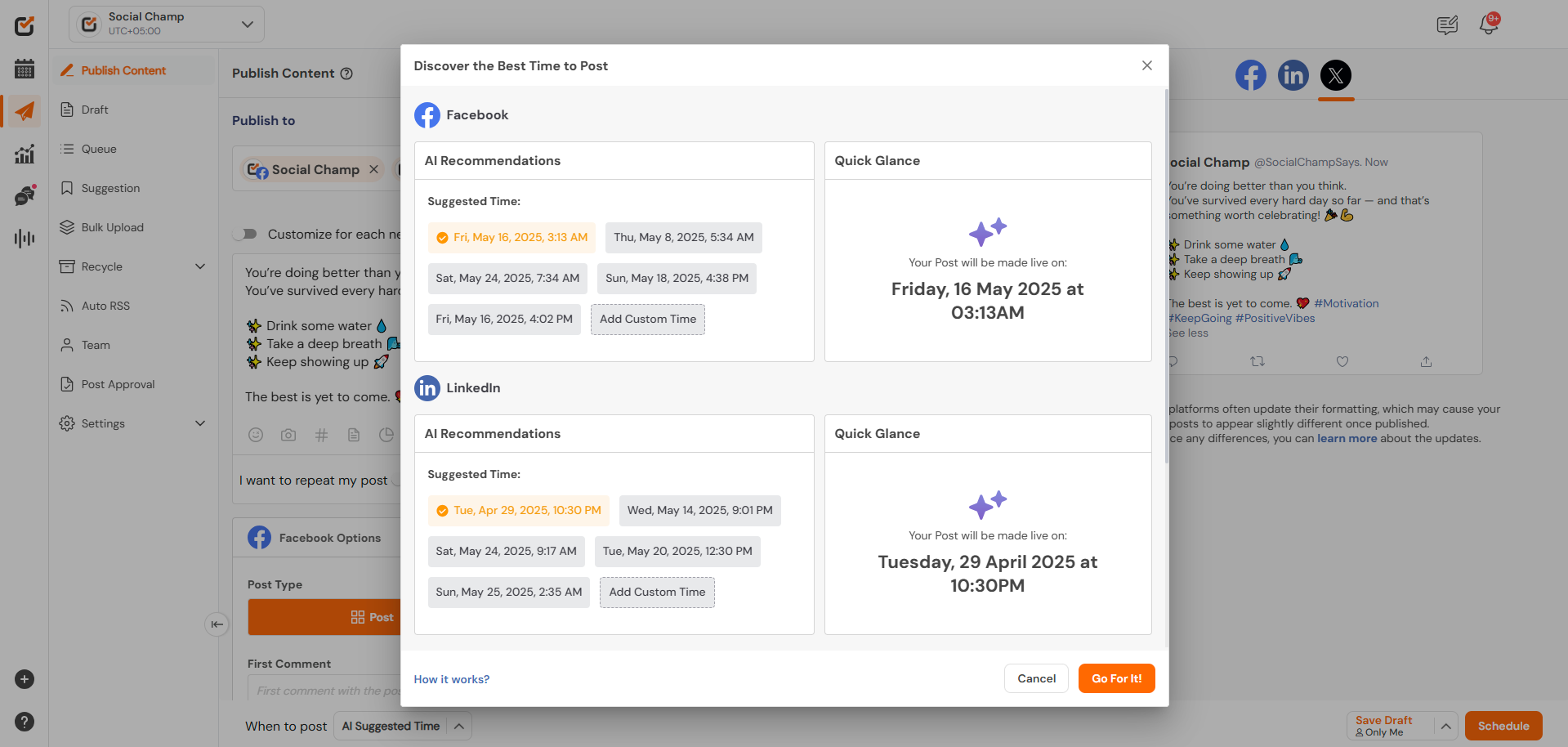Screen dimensions: 1568x747
Task: Switch preview to LinkedIn icon
Action: click(x=1293, y=75)
